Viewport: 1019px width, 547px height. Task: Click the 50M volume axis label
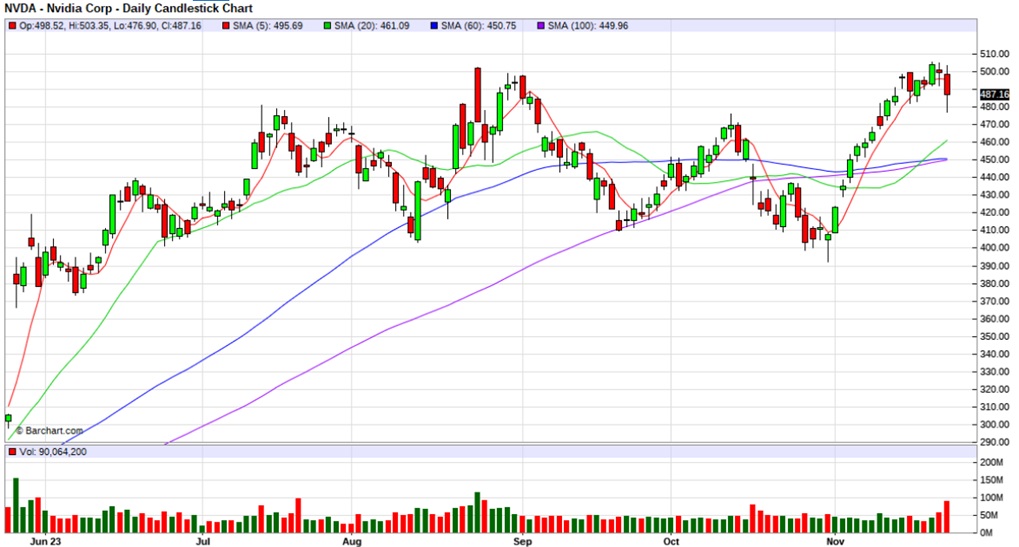coord(989,515)
